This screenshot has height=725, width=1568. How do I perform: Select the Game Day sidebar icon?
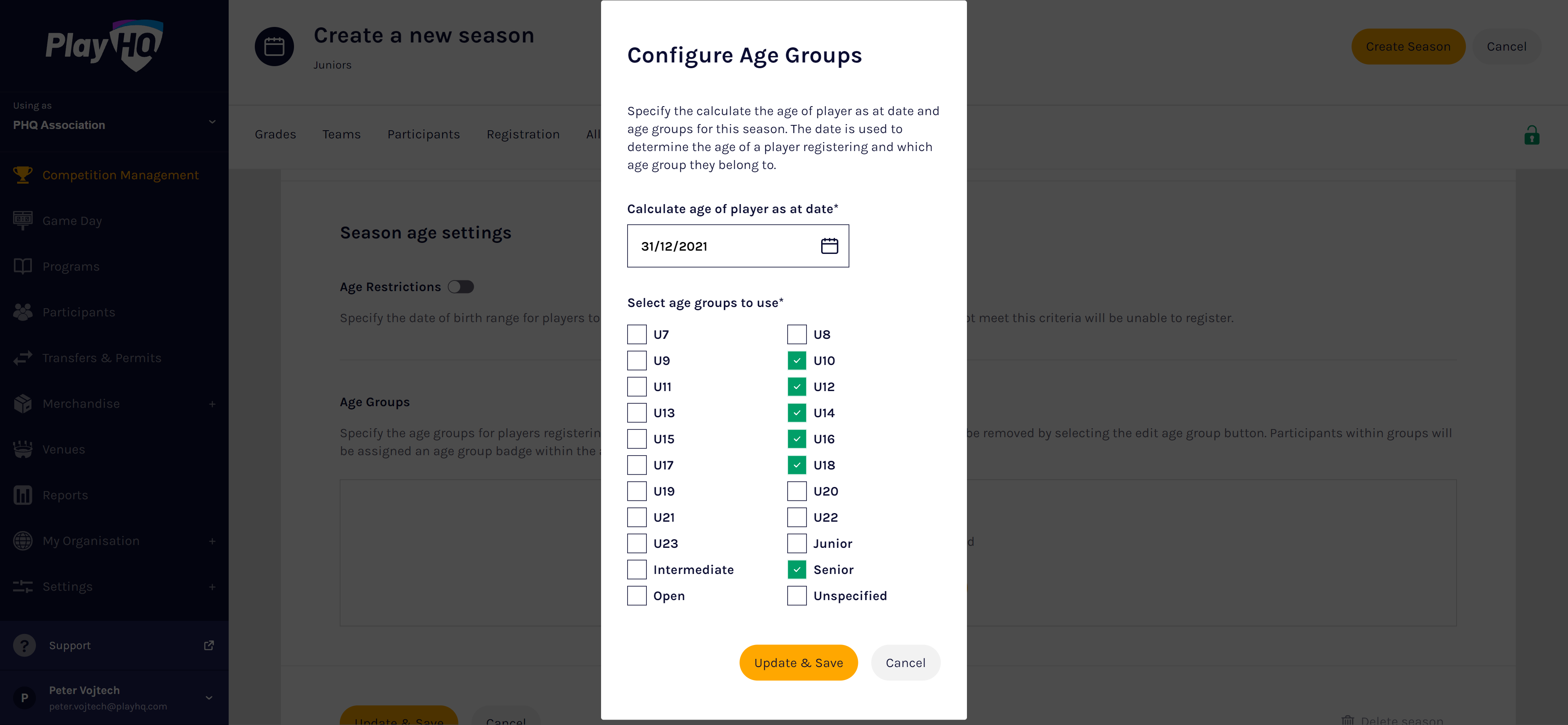[22, 220]
